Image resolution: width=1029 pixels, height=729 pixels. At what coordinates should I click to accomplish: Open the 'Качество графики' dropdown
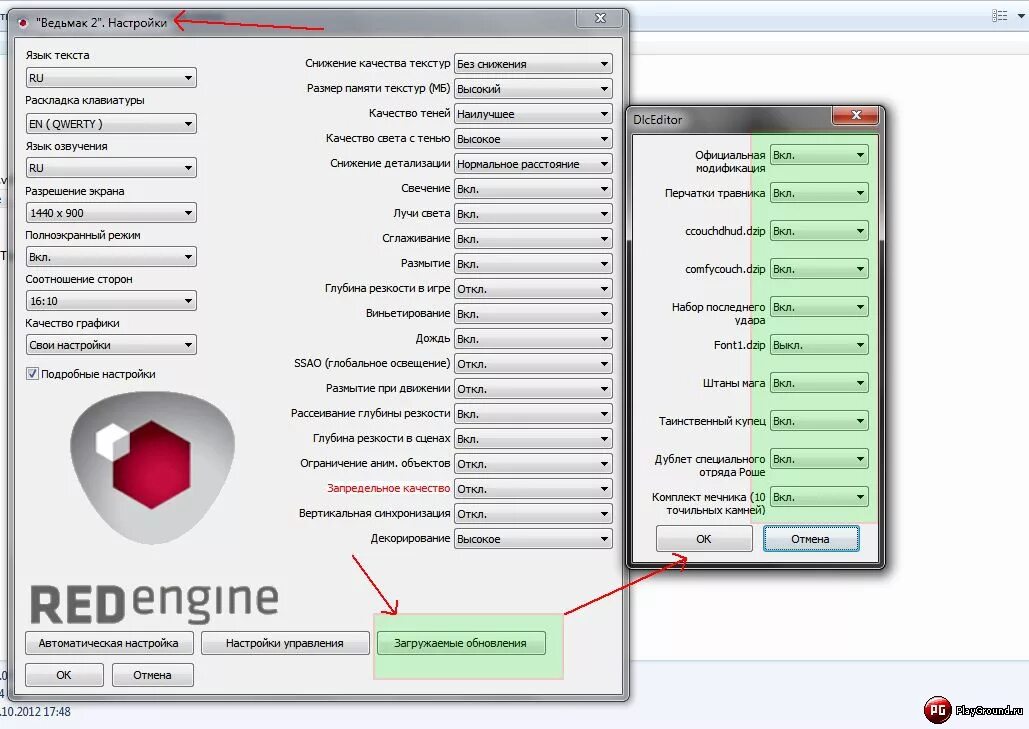[x=111, y=344]
